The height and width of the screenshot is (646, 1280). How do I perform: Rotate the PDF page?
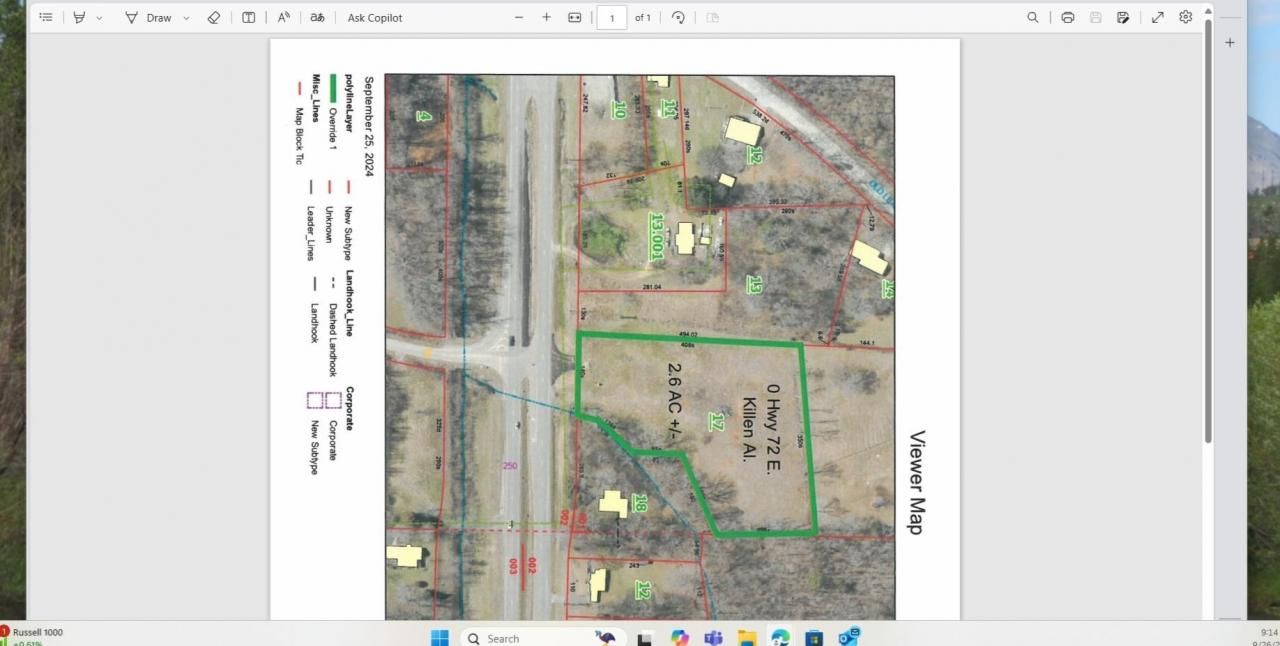[x=678, y=17]
